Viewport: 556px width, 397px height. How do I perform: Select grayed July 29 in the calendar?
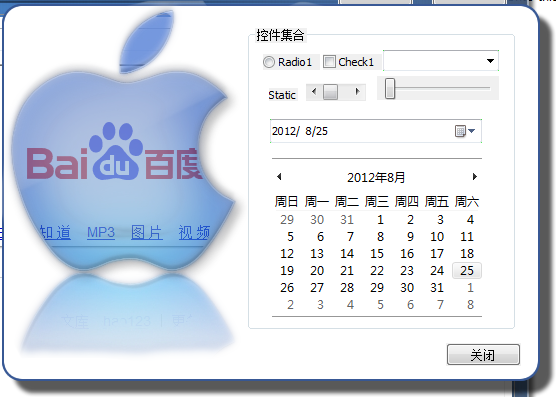(287, 220)
